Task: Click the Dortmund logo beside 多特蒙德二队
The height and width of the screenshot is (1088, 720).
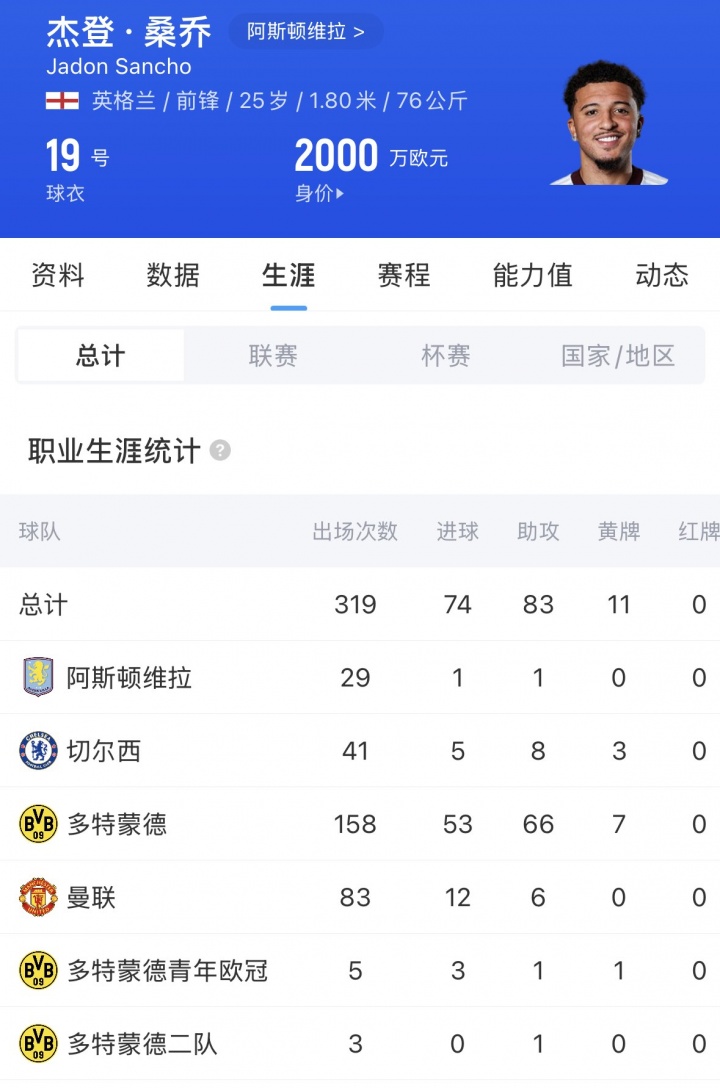Action: click(38, 1044)
